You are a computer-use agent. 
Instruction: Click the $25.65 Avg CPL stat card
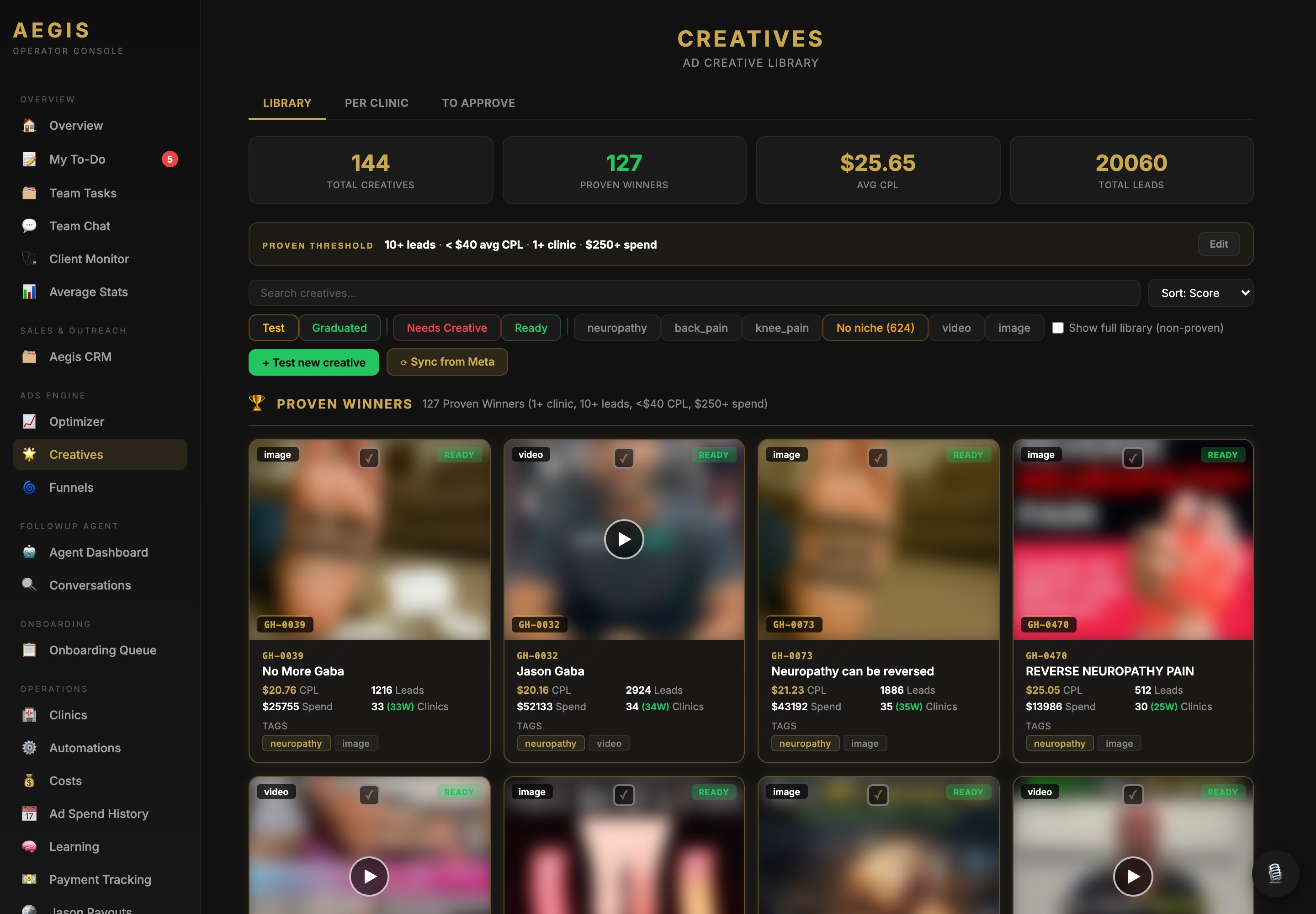pyautogui.click(x=877, y=170)
